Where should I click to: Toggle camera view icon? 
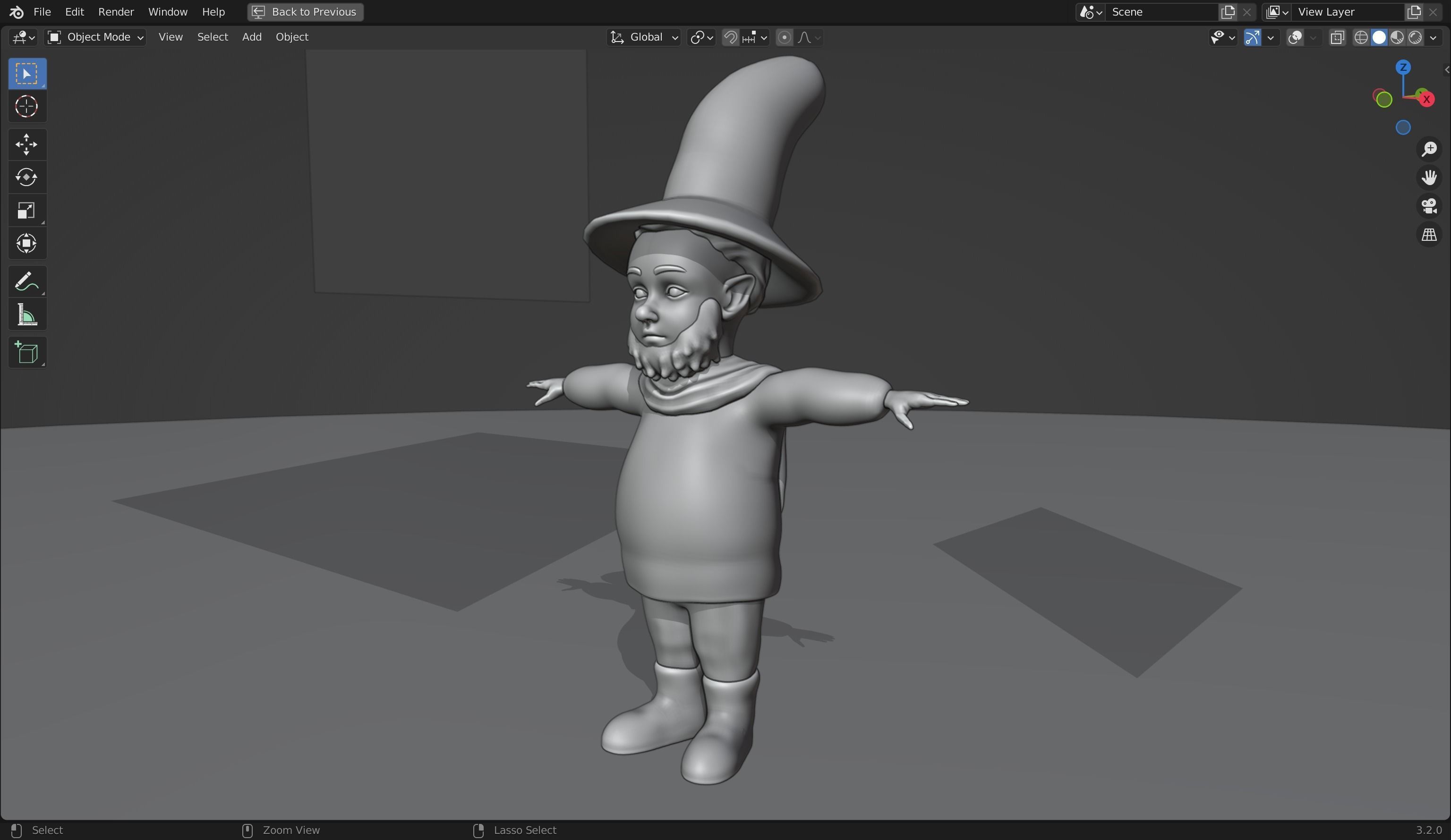[1429, 206]
